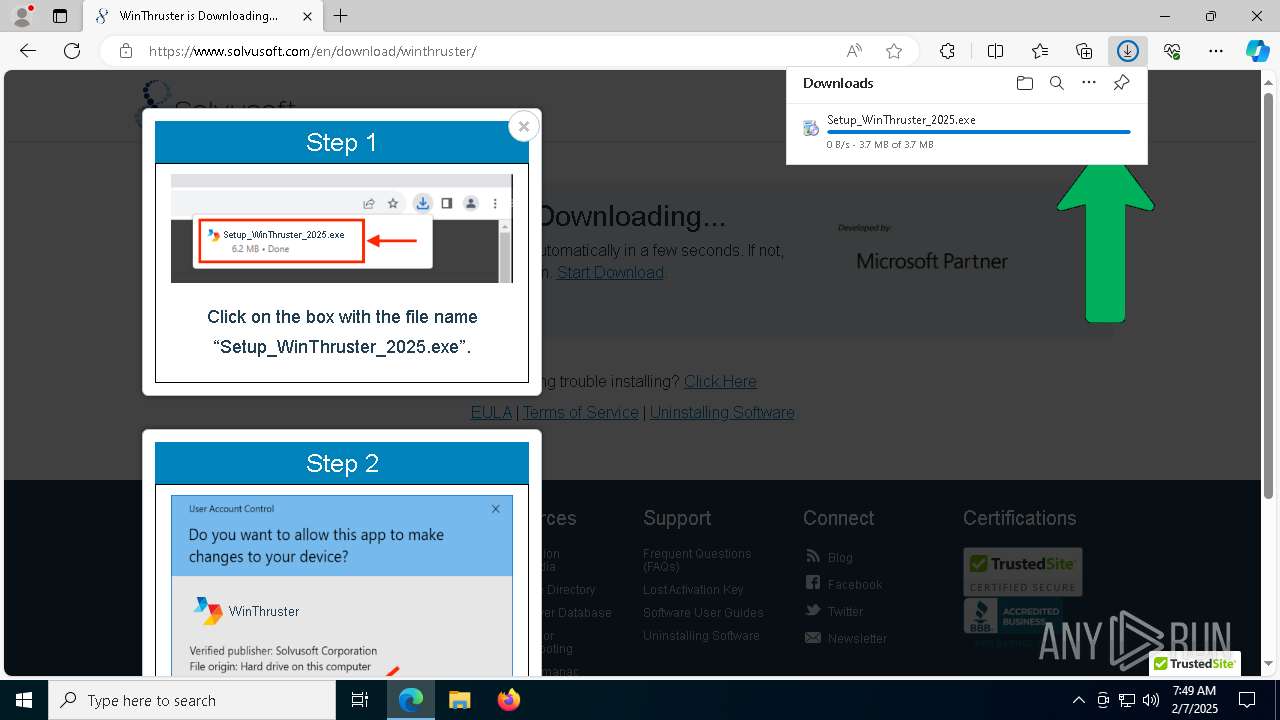Open Favorites list icon

coord(1040,51)
